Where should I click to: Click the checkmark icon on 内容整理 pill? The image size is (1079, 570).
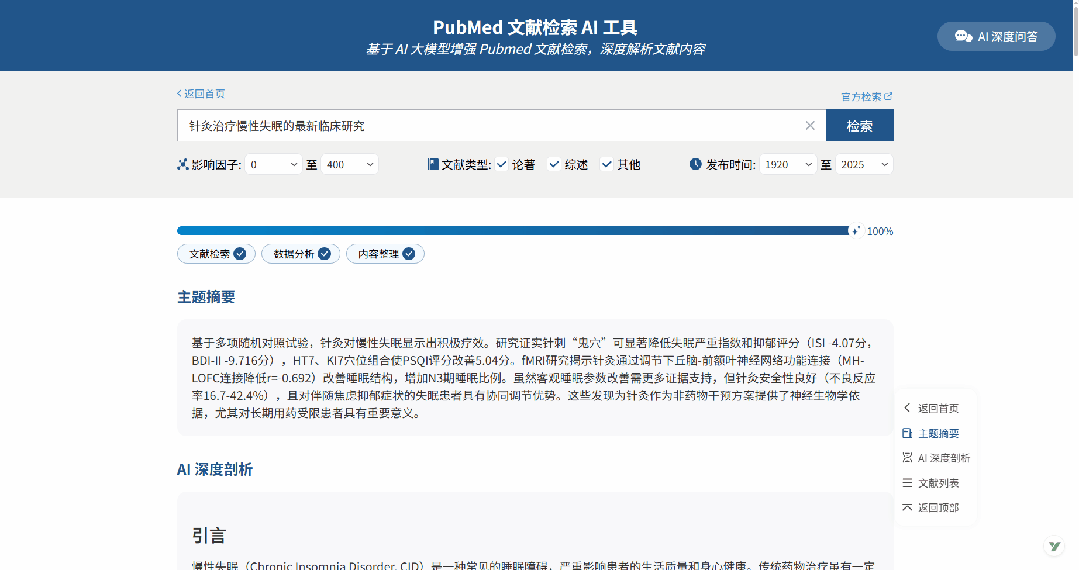click(409, 254)
